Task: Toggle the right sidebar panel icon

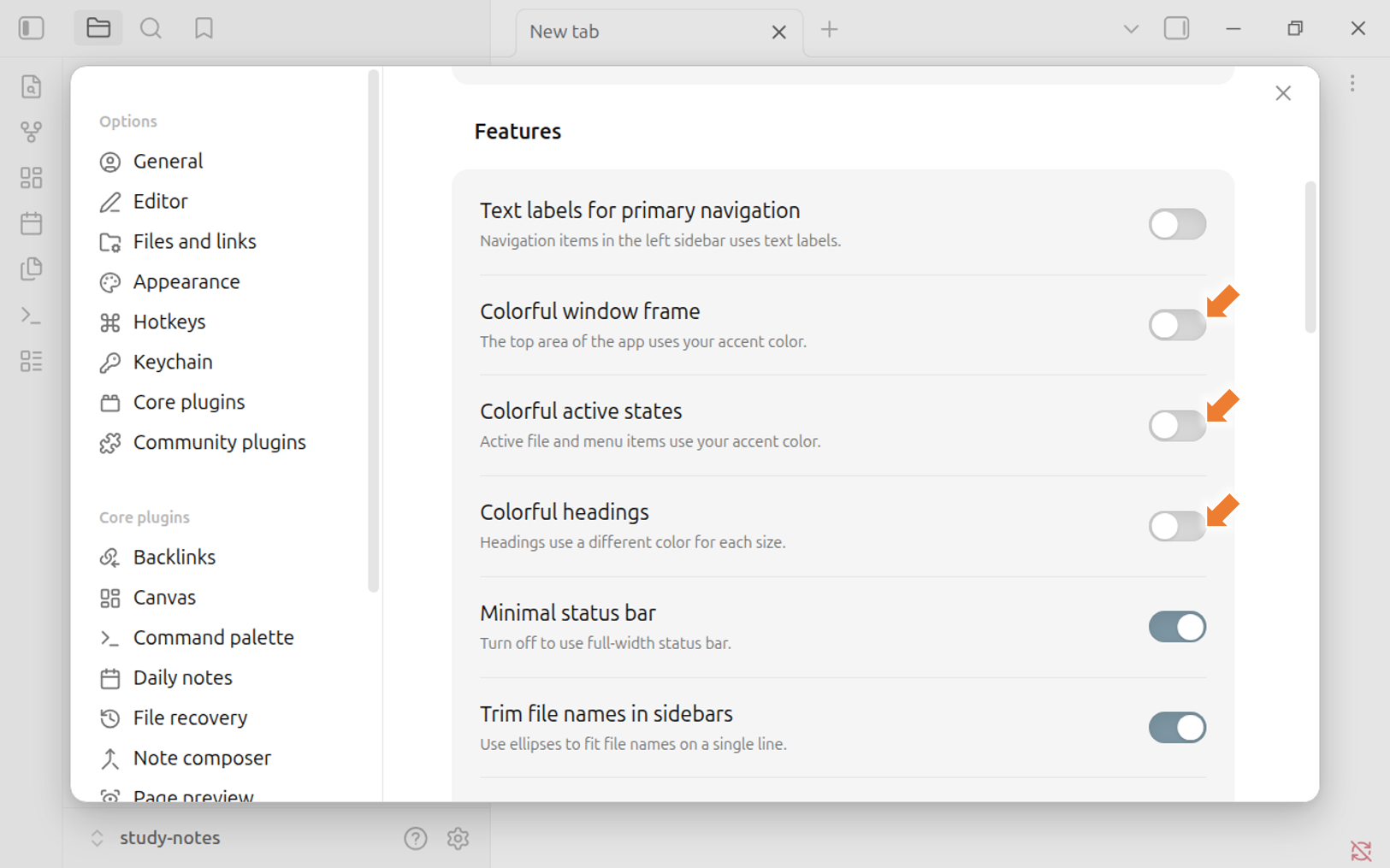Action: (1177, 28)
